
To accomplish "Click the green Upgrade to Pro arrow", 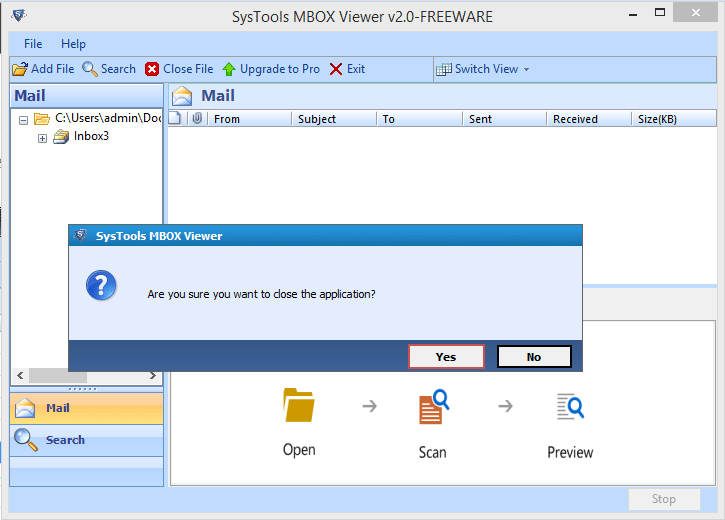I will click(x=229, y=69).
